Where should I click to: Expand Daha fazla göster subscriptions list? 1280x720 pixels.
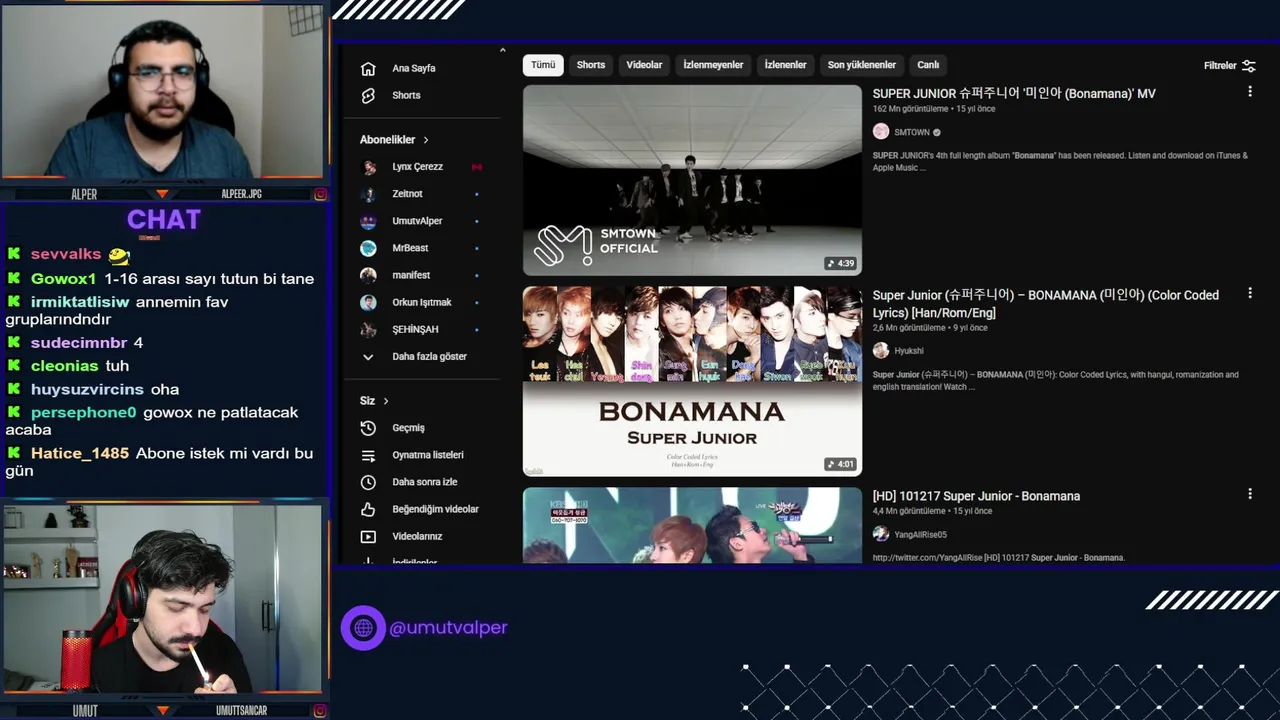415,357
